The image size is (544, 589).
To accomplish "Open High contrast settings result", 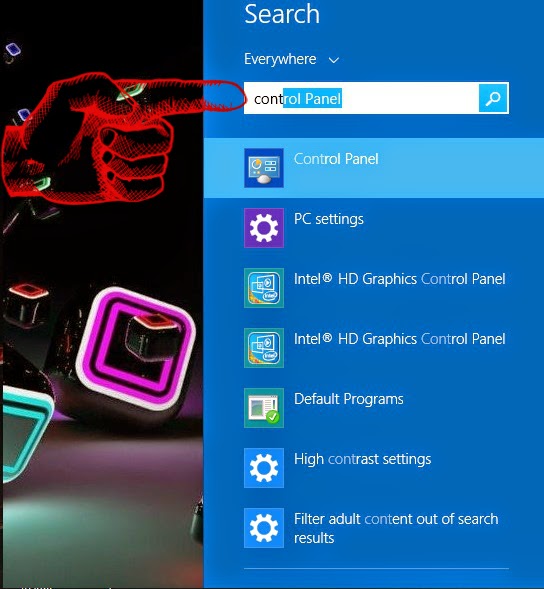I will (x=373, y=468).
